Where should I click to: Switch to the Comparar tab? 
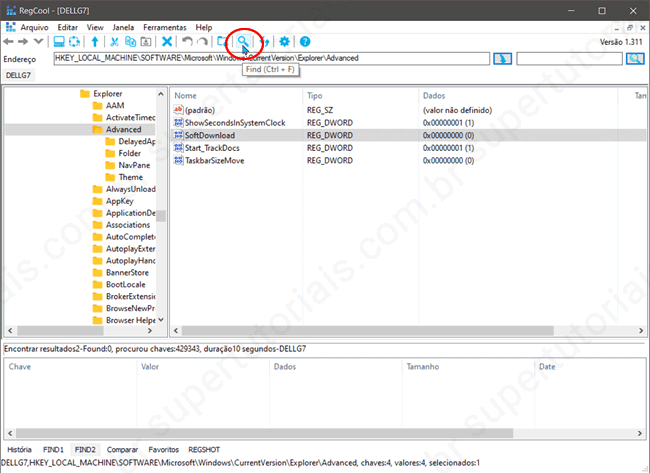click(x=122, y=450)
